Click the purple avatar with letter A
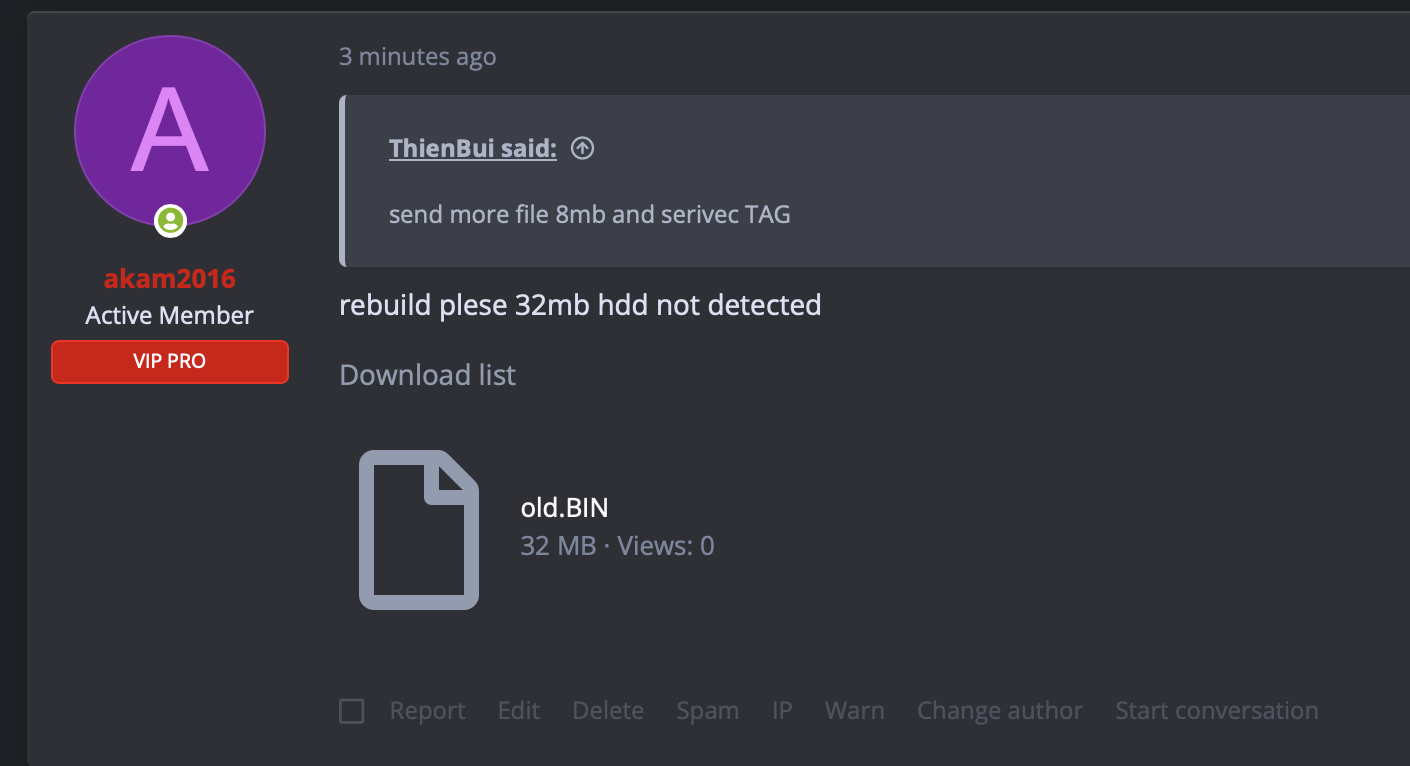Screen dimensions: 1410x766 170,130
